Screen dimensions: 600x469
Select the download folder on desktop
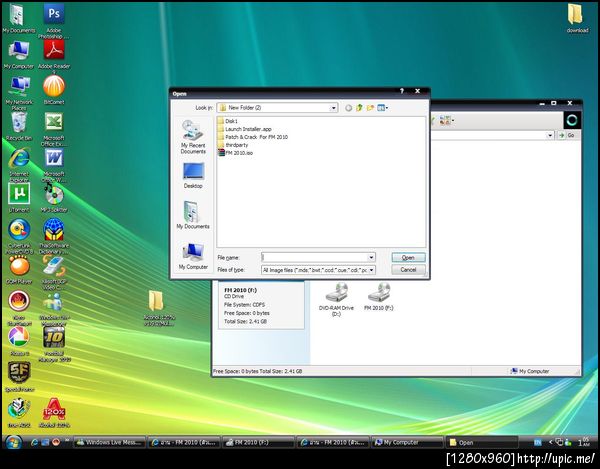(x=577, y=19)
